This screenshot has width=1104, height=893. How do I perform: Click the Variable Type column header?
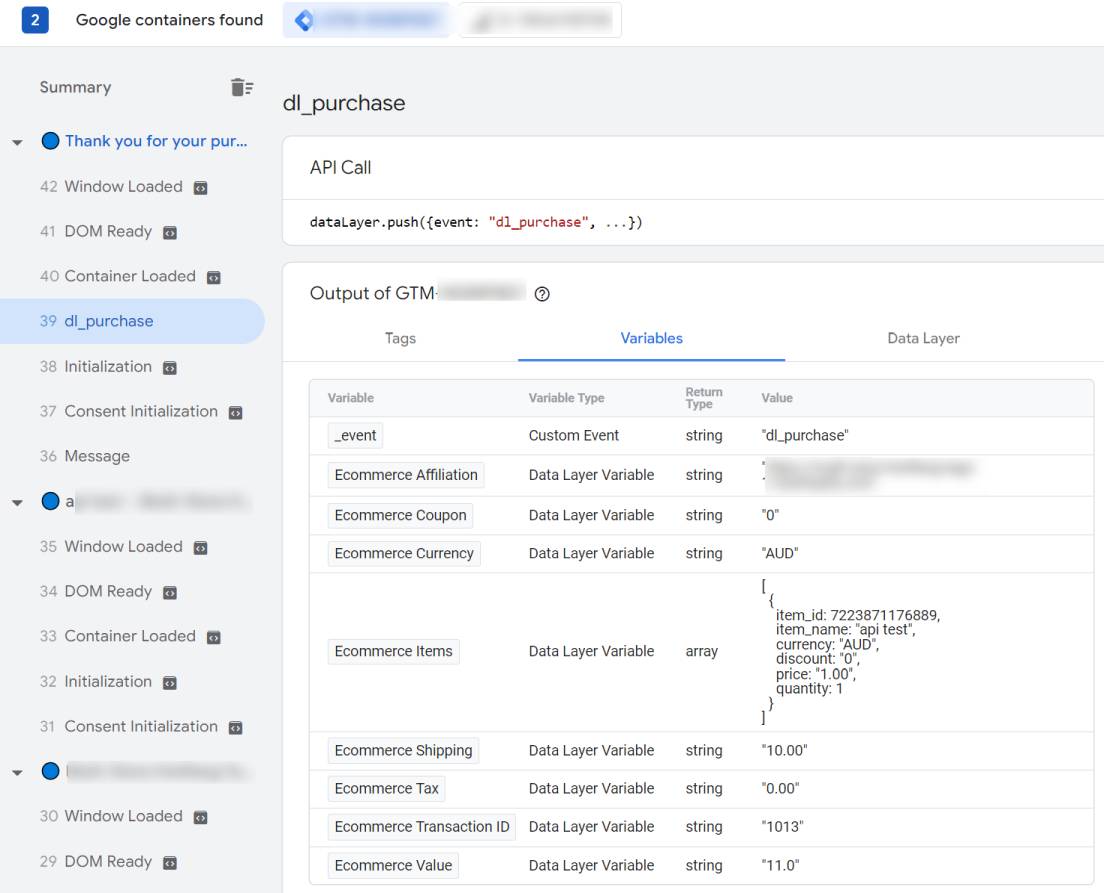(x=567, y=399)
